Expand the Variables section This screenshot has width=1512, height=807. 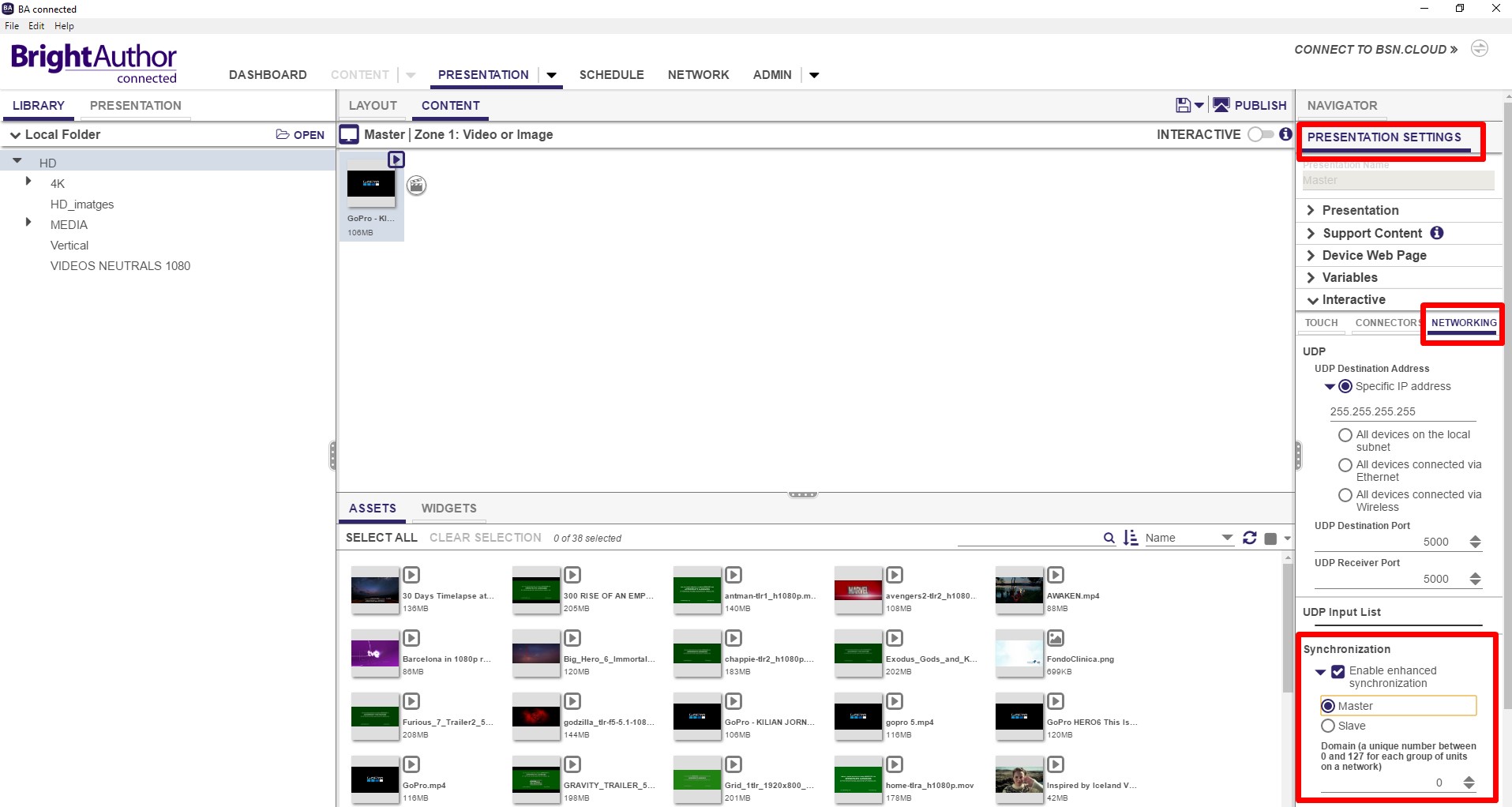click(x=1311, y=277)
